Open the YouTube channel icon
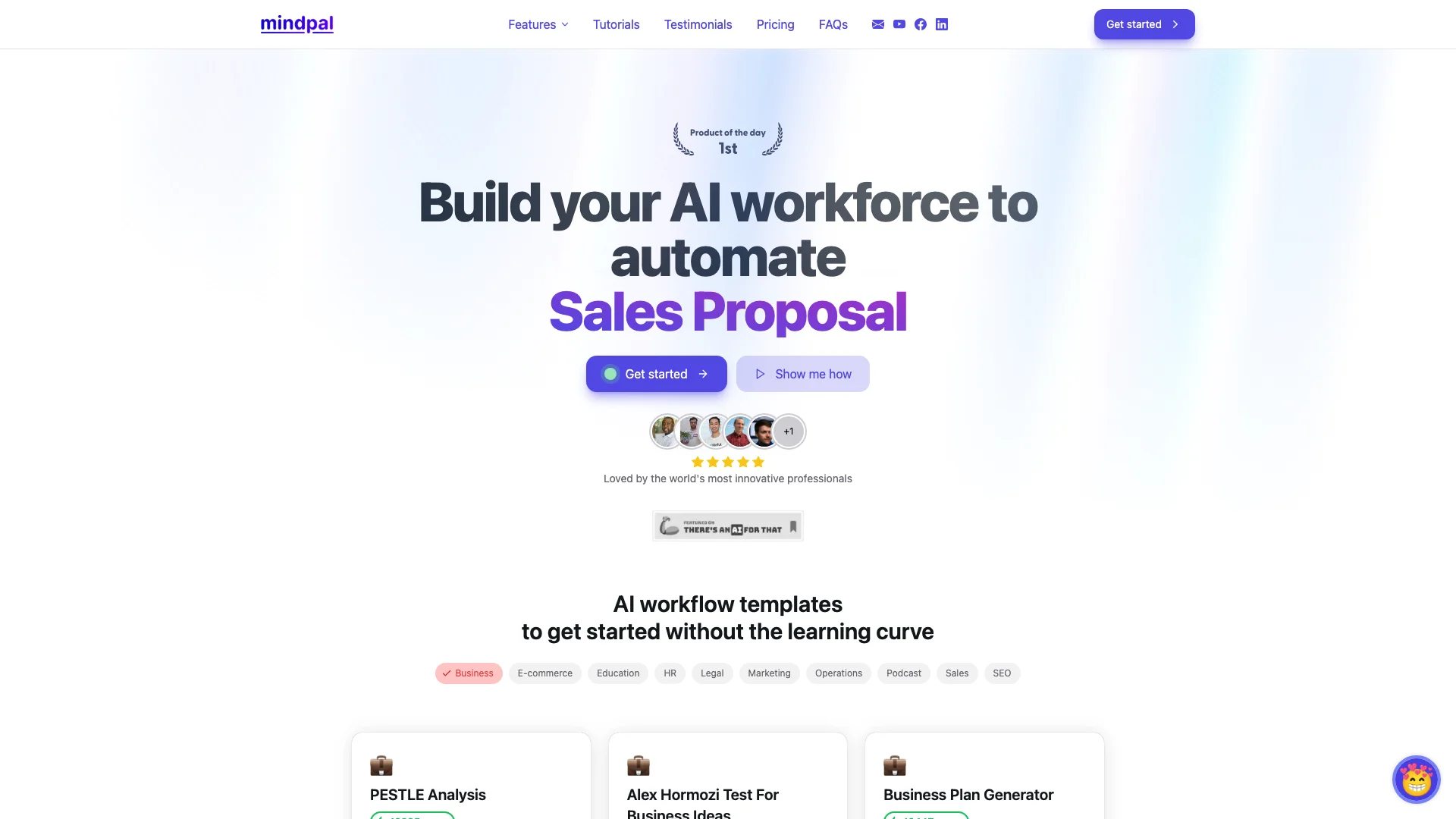The image size is (1456, 819). point(899,24)
